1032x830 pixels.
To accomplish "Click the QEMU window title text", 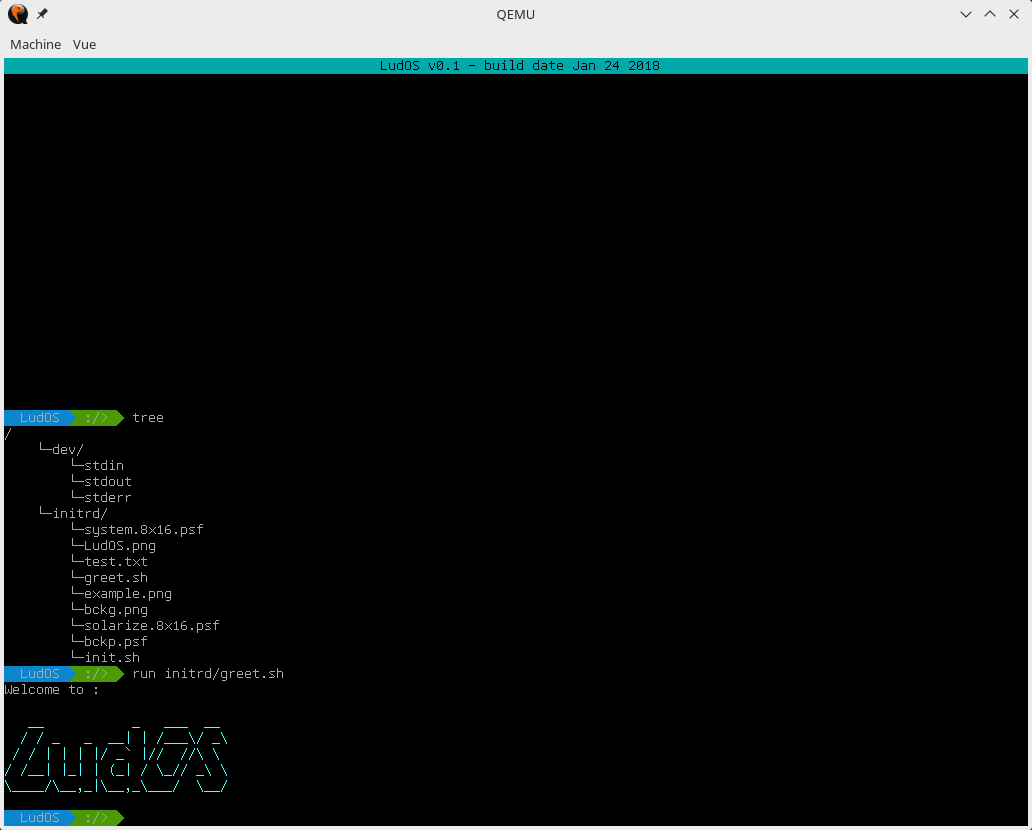I will click(x=515, y=14).
